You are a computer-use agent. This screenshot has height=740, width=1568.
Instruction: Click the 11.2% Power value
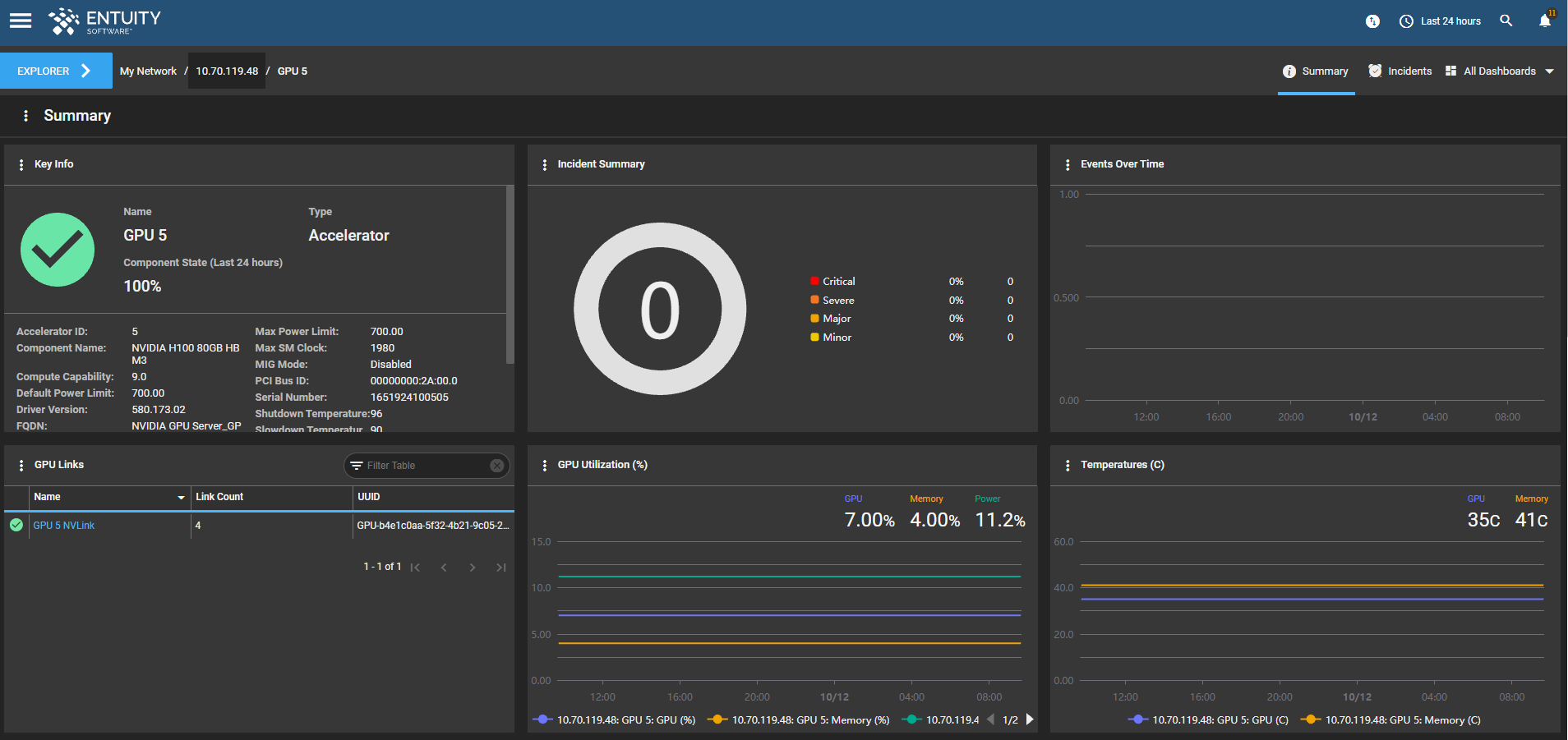point(1000,520)
